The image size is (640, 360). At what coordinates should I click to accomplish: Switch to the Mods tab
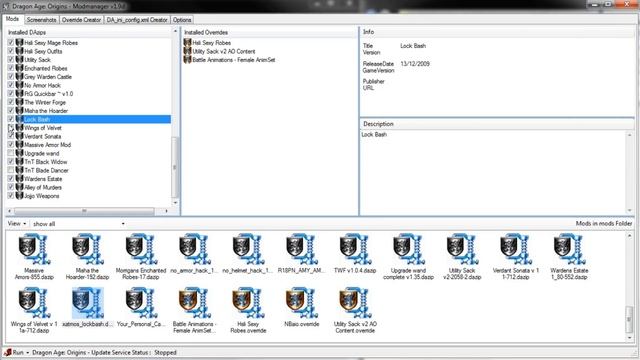[x=12, y=19]
